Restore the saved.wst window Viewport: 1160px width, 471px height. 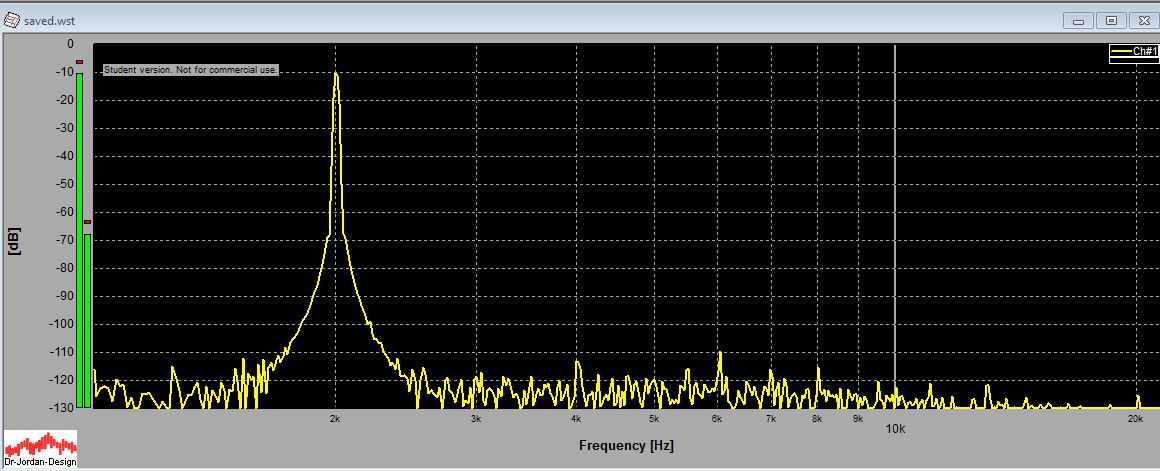point(1111,21)
